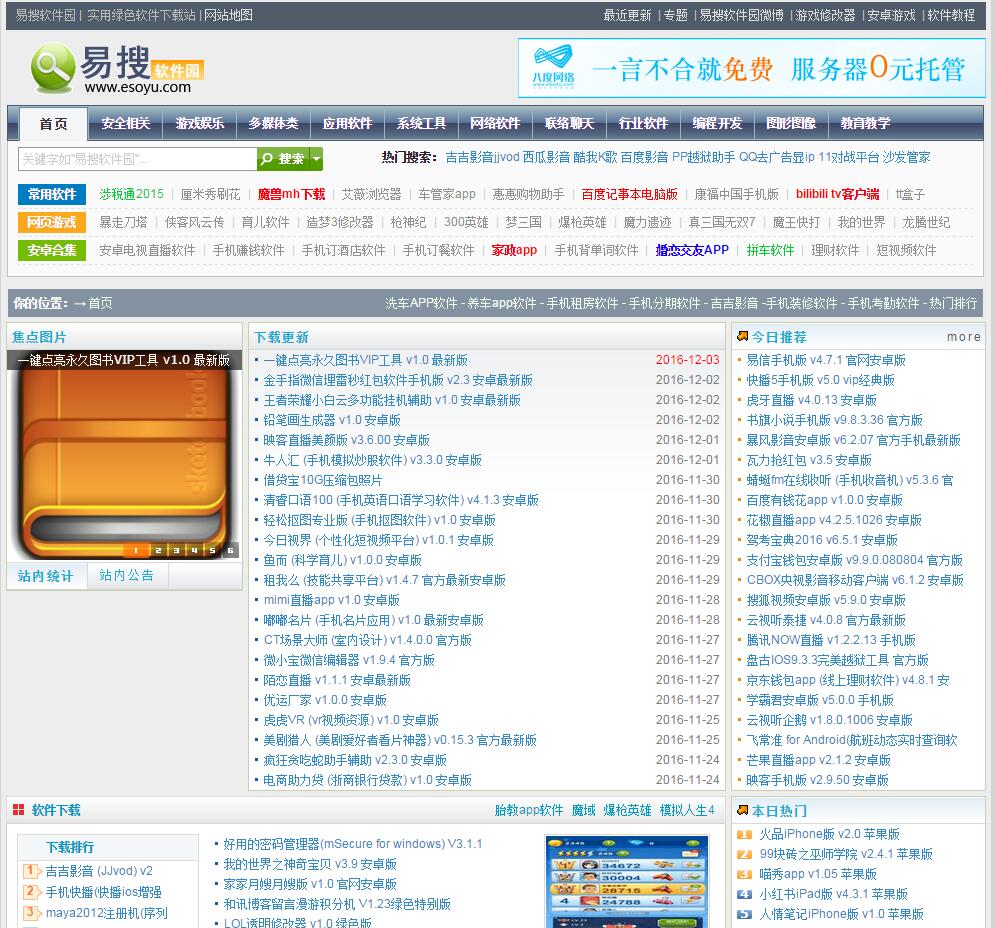This screenshot has width=995, height=928.
Task: Open 虎牙直播 v4.0.13 安卓版 recommendation
Action: click(811, 401)
